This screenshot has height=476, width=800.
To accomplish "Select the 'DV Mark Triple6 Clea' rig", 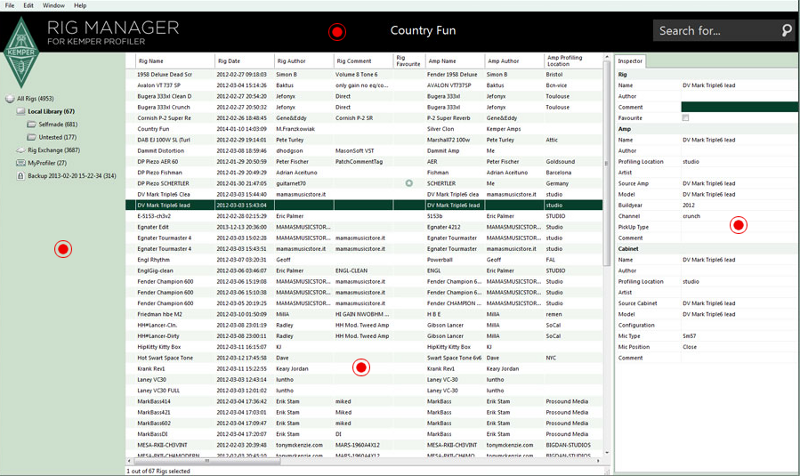I will coord(364,194).
